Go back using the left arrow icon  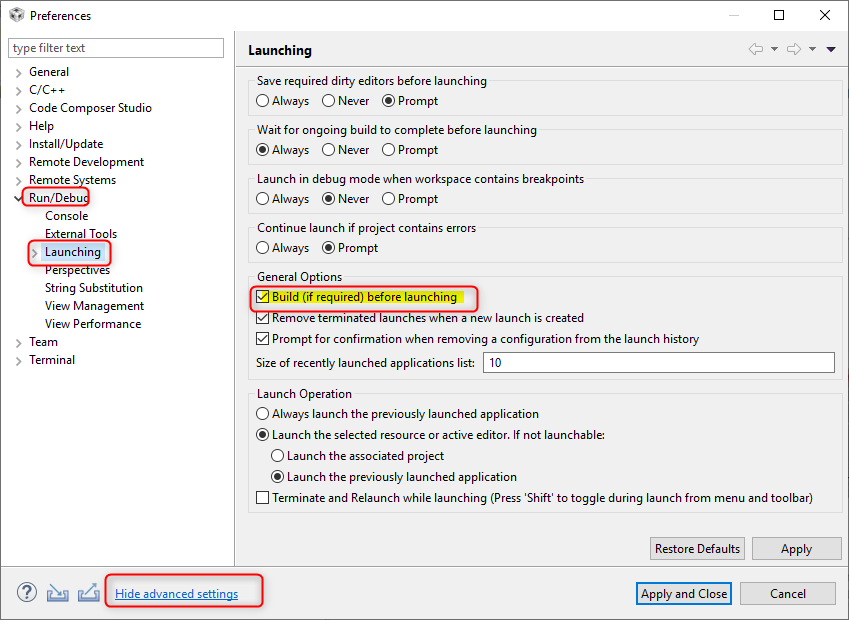click(756, 49)
